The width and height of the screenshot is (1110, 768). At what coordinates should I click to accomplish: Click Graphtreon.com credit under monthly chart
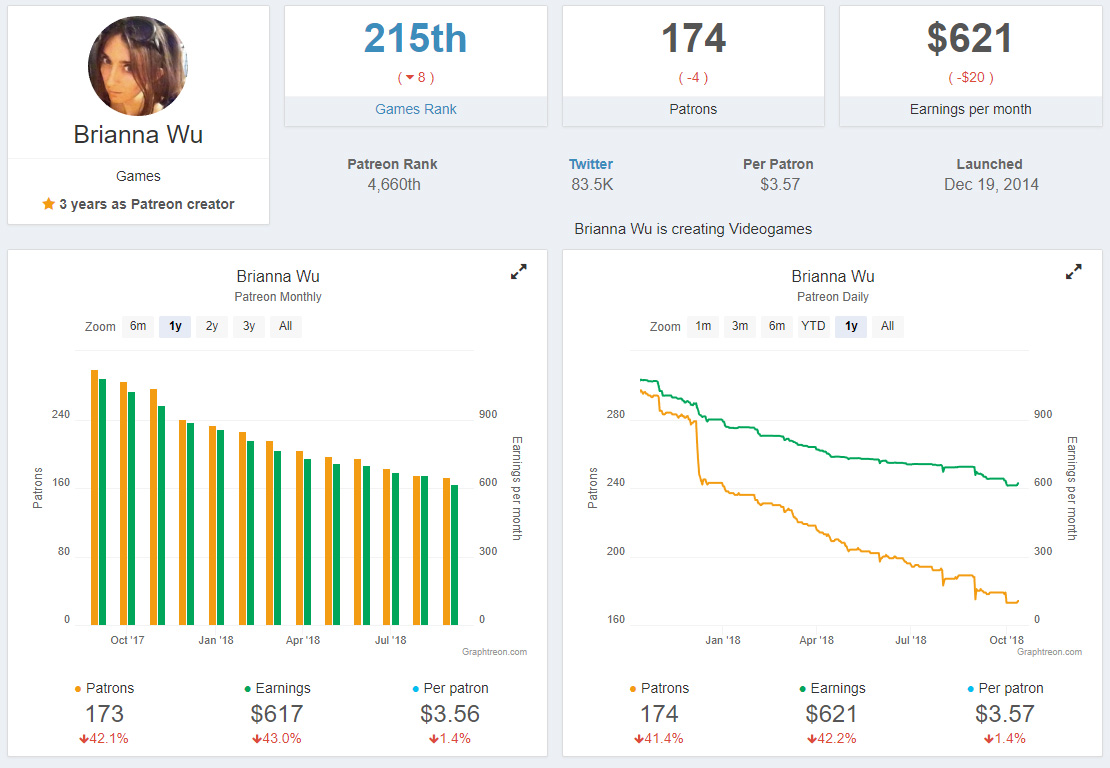(494, 652)
